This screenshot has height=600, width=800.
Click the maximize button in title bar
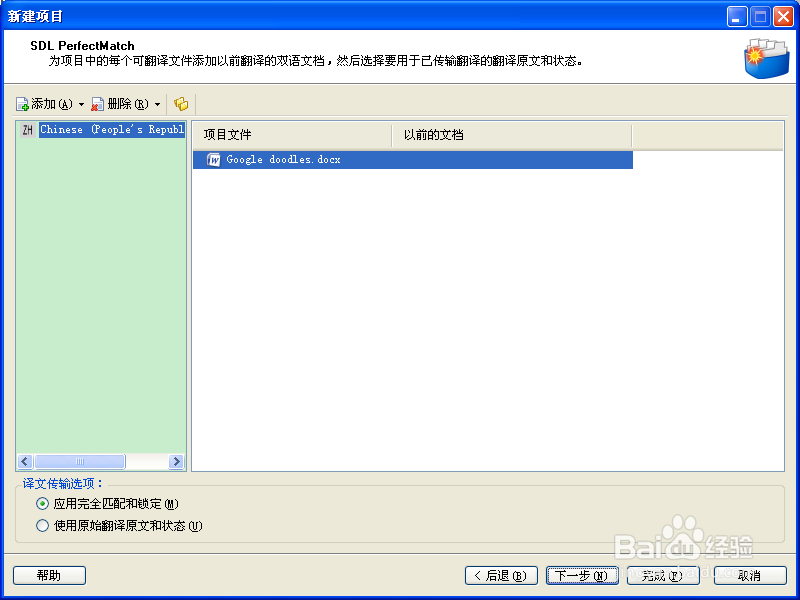(760, 16)
